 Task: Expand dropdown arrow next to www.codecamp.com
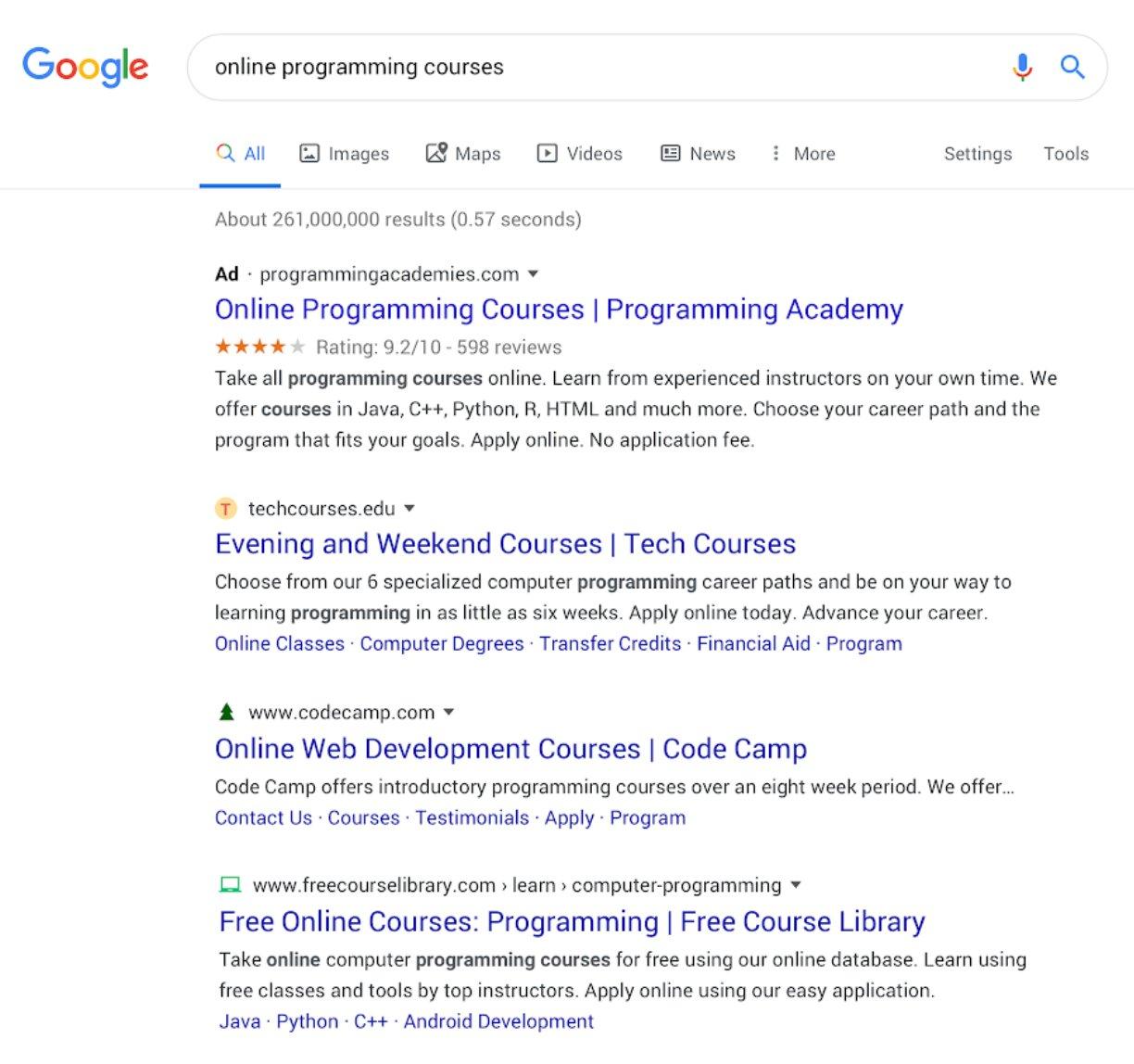click(x=449, y=713)
